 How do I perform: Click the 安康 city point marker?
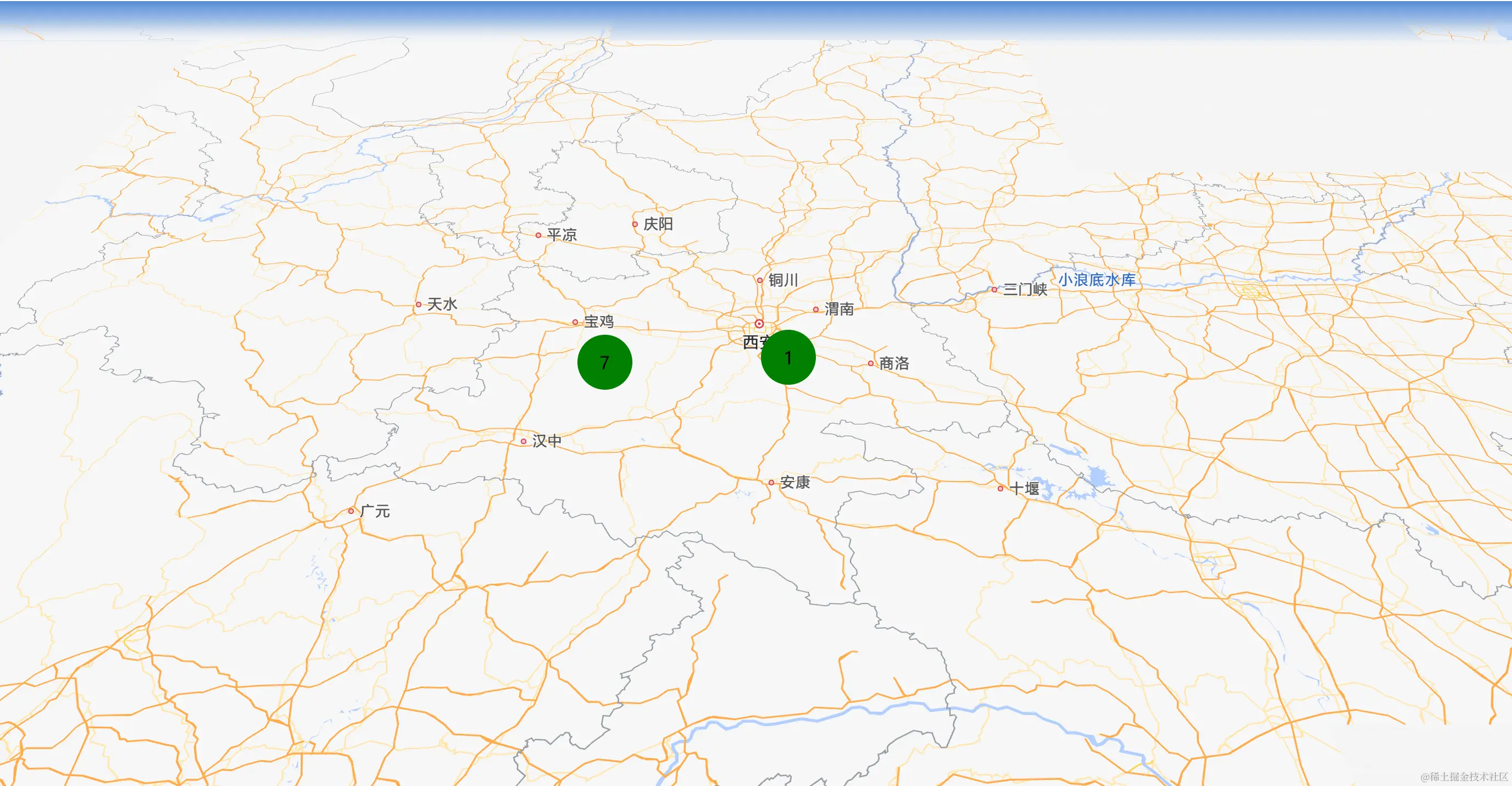772,482
